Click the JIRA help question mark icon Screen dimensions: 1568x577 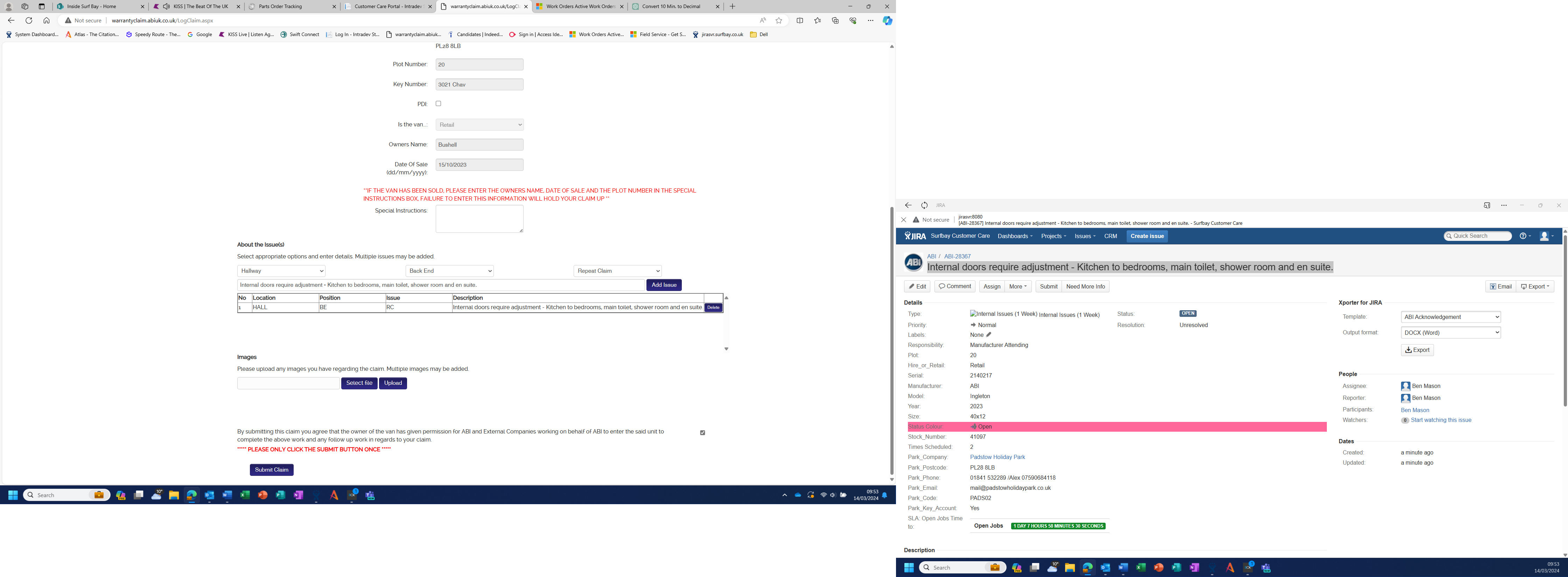pos(1524,236)
